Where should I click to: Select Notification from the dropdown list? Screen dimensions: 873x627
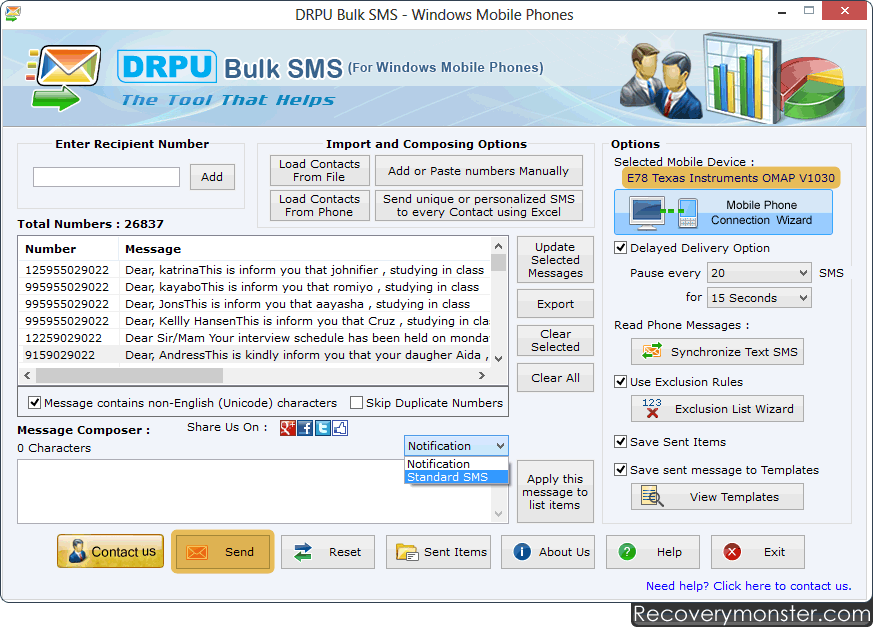click(x=456, y=464)
